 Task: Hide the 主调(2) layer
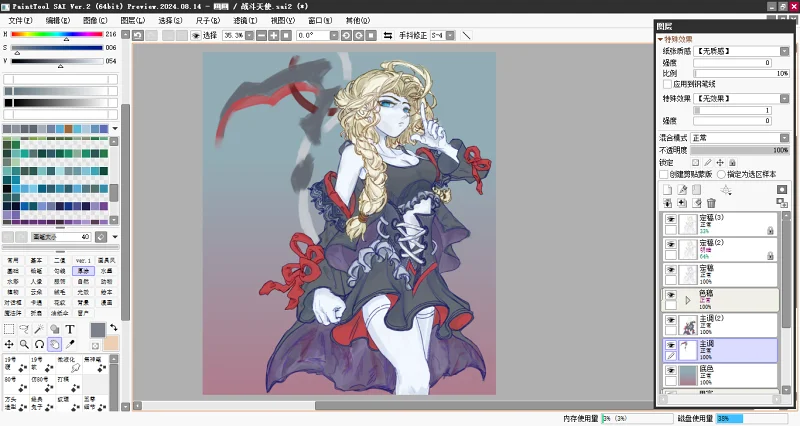click(x=671, y=321)
